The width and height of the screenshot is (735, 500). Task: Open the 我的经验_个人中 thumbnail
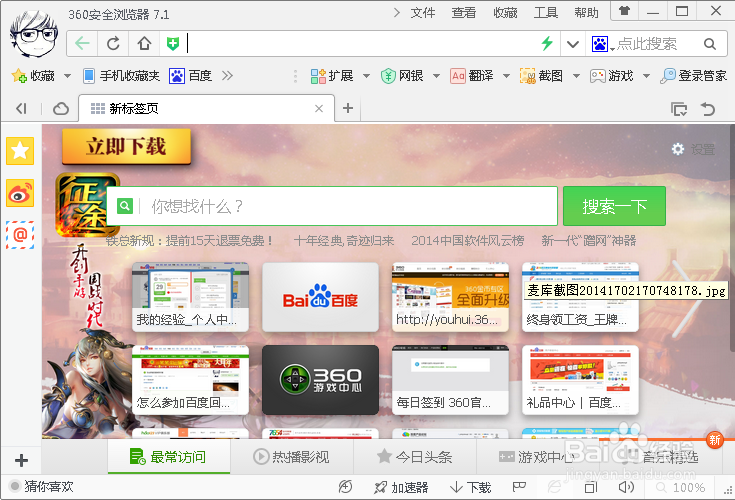[x=190, y=297]
